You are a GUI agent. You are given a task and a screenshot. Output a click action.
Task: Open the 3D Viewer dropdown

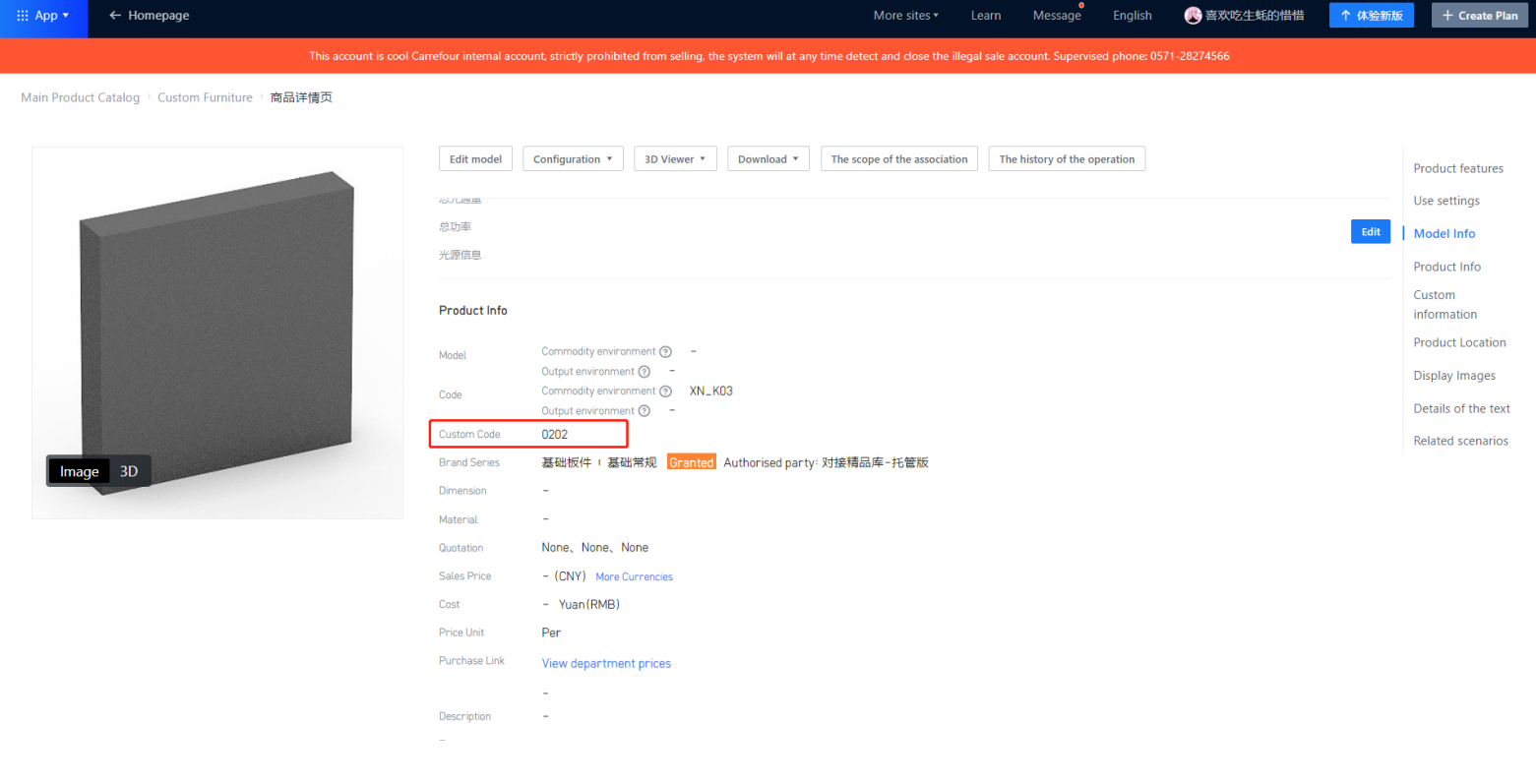click(675, 159)
